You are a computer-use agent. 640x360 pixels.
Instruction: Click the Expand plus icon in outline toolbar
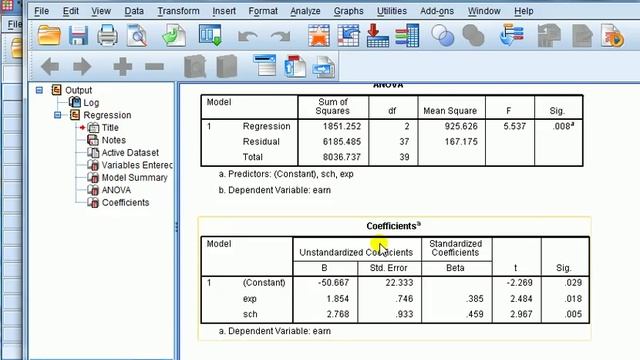122,66
